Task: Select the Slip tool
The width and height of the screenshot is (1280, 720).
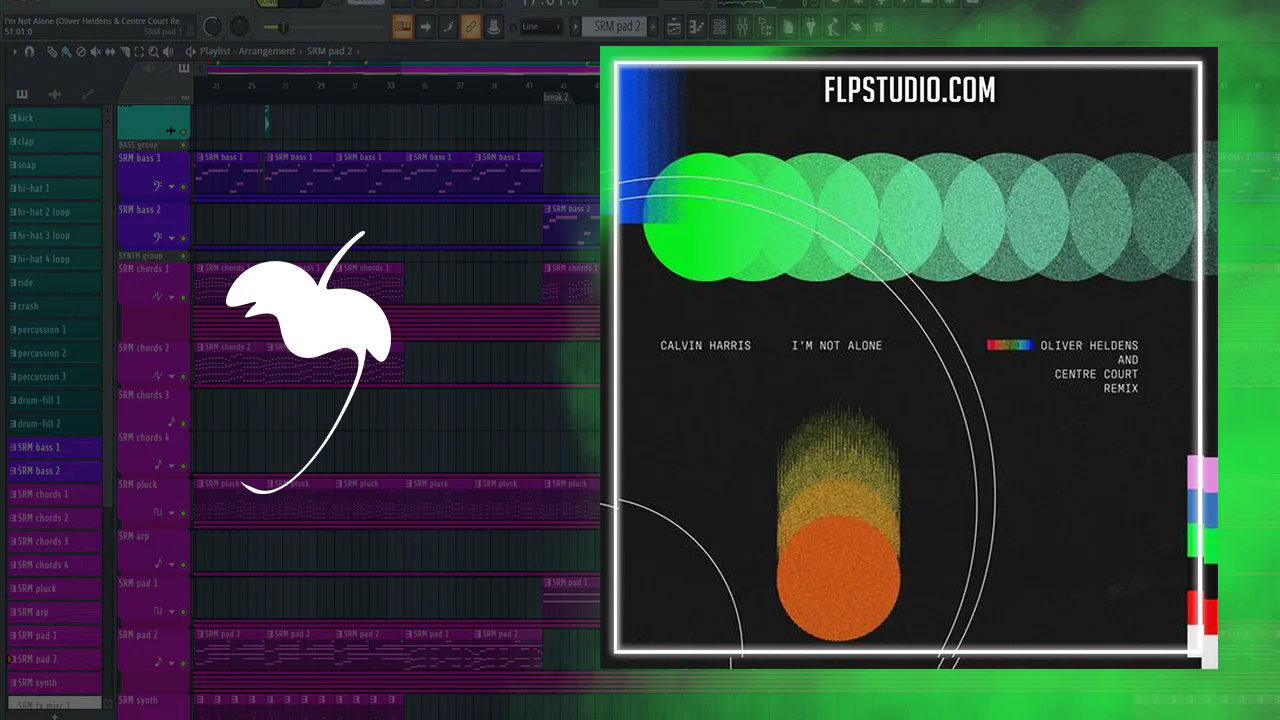Action: [x=109, y=51]
